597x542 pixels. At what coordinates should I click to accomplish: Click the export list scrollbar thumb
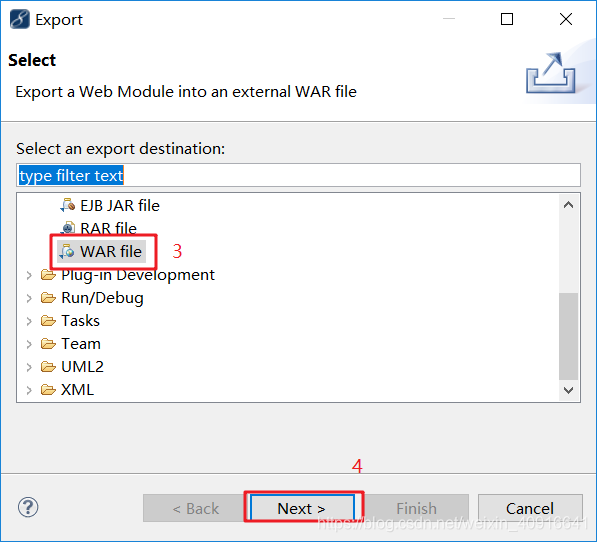569,336
